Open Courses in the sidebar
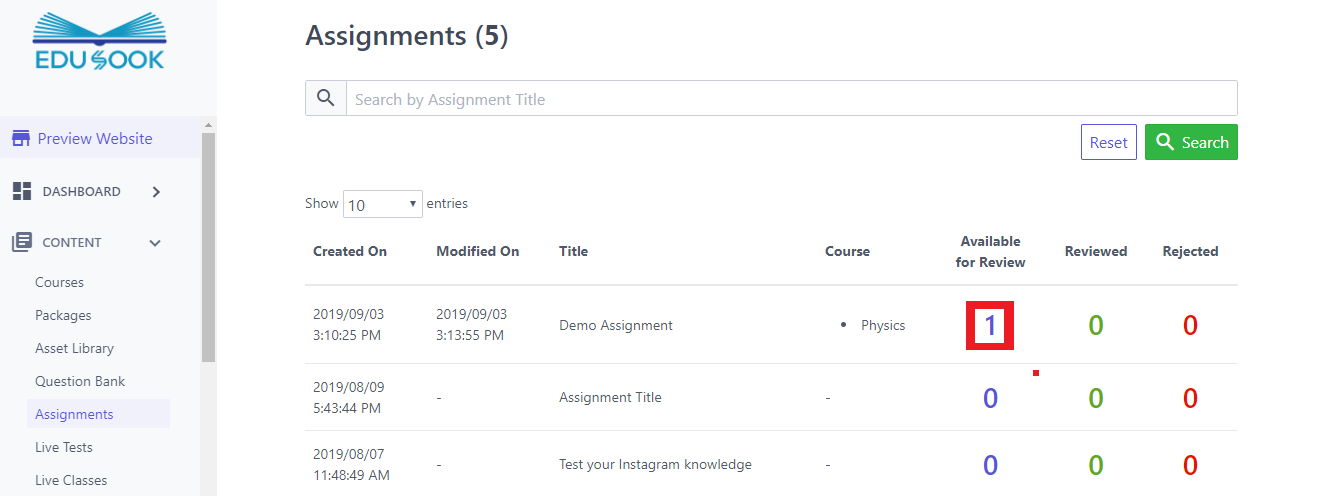 pos(59,282)
